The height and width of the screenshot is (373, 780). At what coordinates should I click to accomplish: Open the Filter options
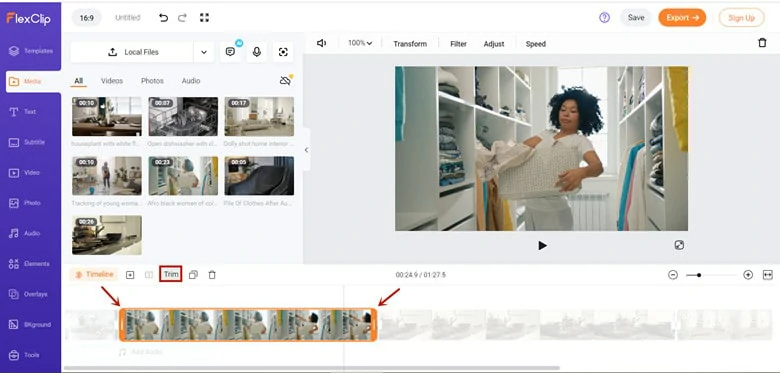(458, 44)
